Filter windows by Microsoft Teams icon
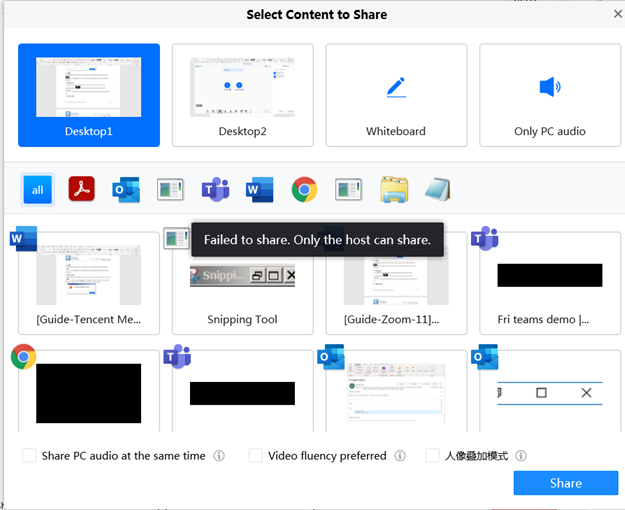 [215, 189]
